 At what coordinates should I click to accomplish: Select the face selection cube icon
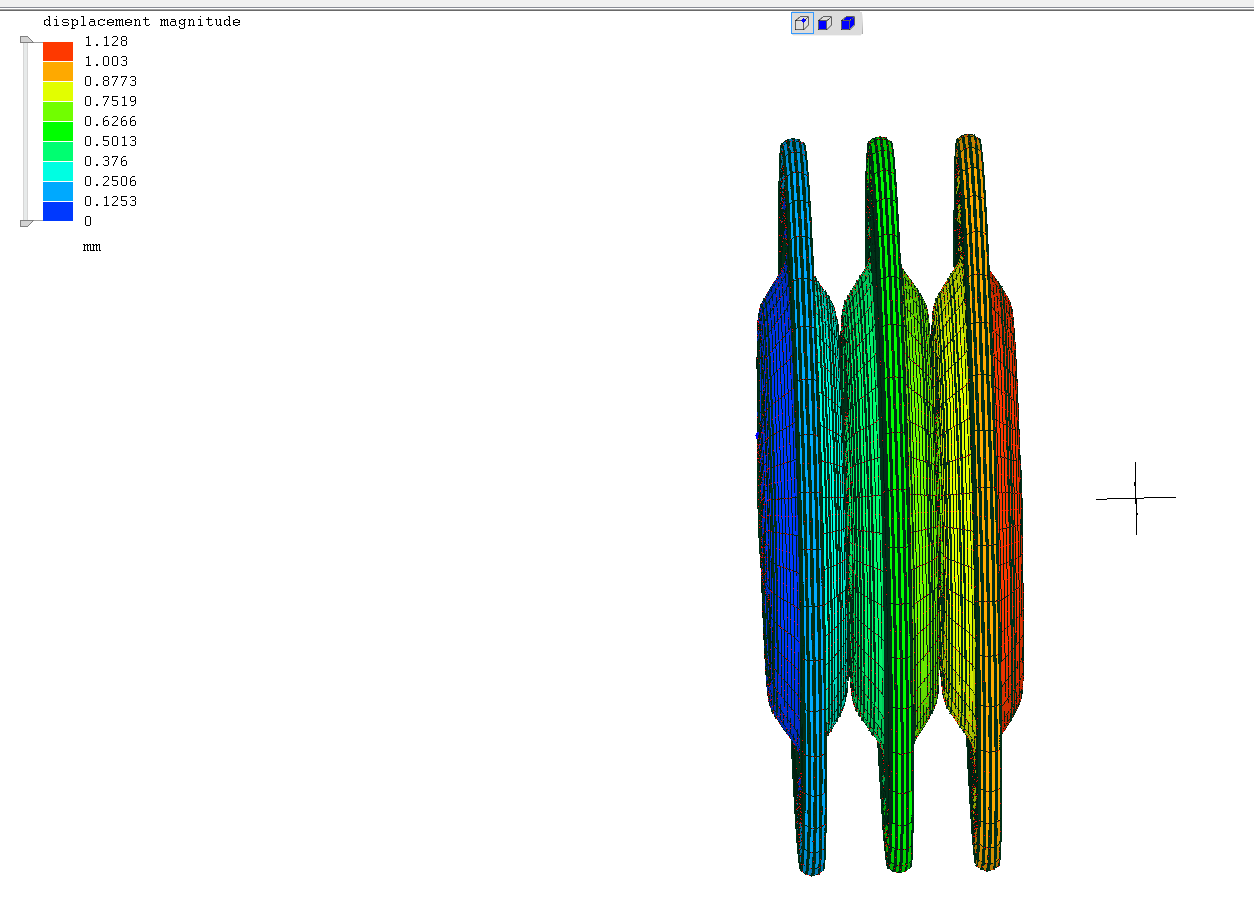click(x=825, y=23)
